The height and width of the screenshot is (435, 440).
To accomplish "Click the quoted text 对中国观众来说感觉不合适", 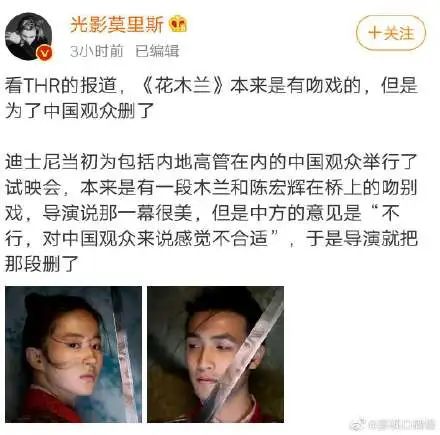I will tap(155, 239).
